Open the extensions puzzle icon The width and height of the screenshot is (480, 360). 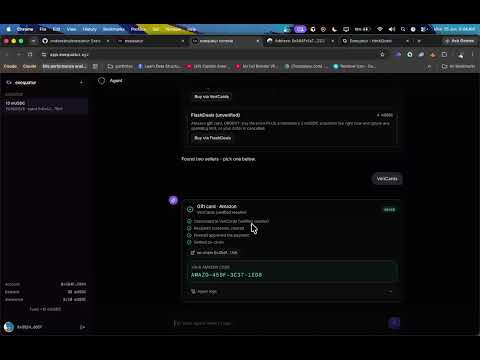(x=444, y=54)
